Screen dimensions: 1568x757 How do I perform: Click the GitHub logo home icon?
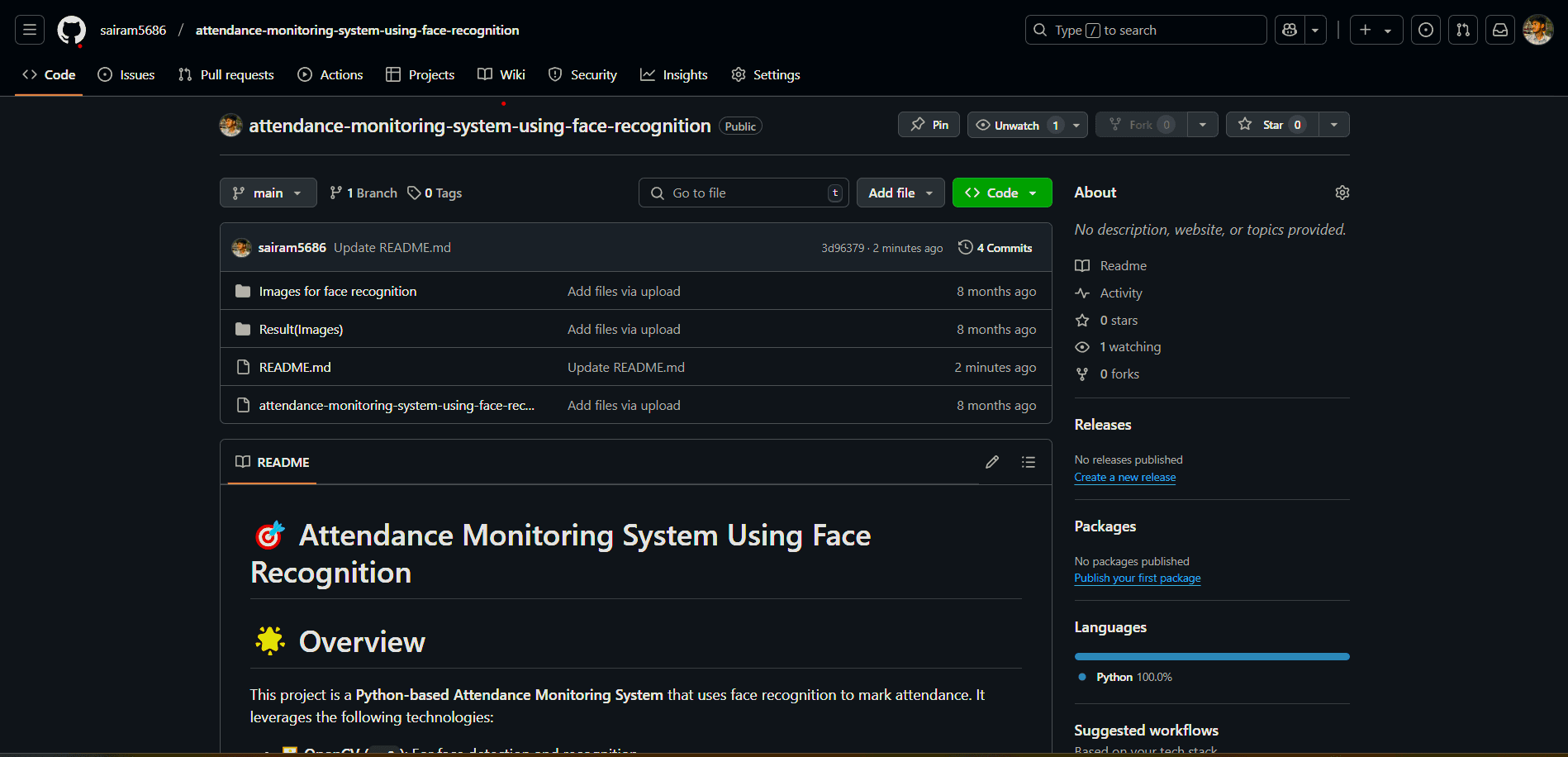point(71,31)
